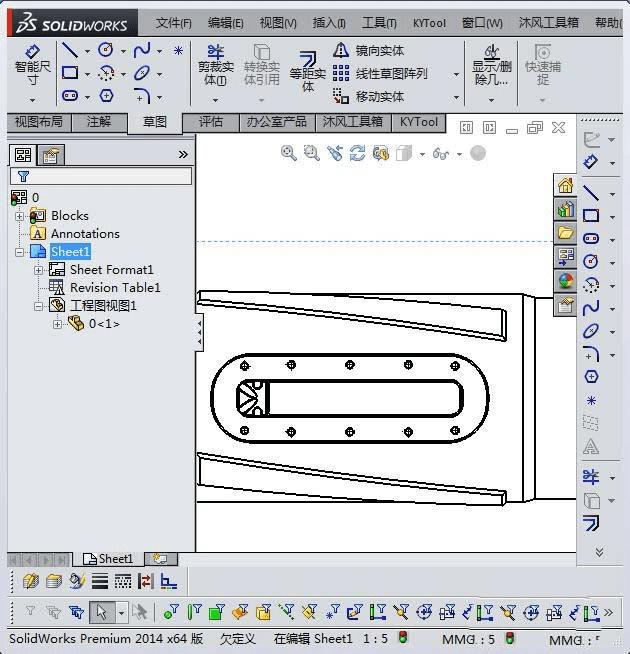Image resolution: width=630 pixels, height=654 pixels.
Task: Pick the Sketch Fillet tool in ribbon
Action: point(142,96)
